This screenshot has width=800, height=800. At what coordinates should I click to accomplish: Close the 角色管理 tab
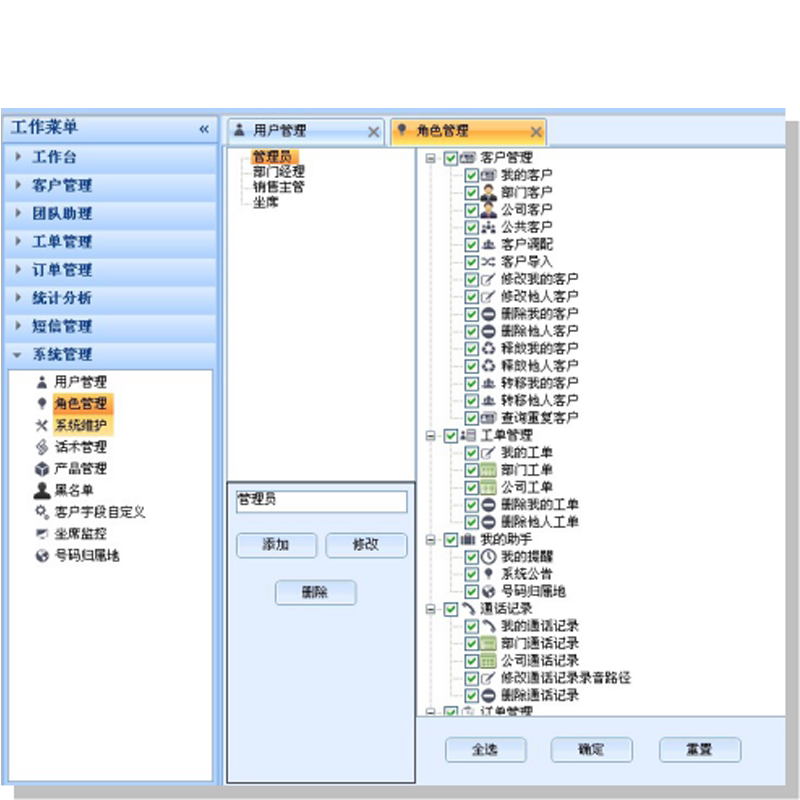[x=536, y=132]
